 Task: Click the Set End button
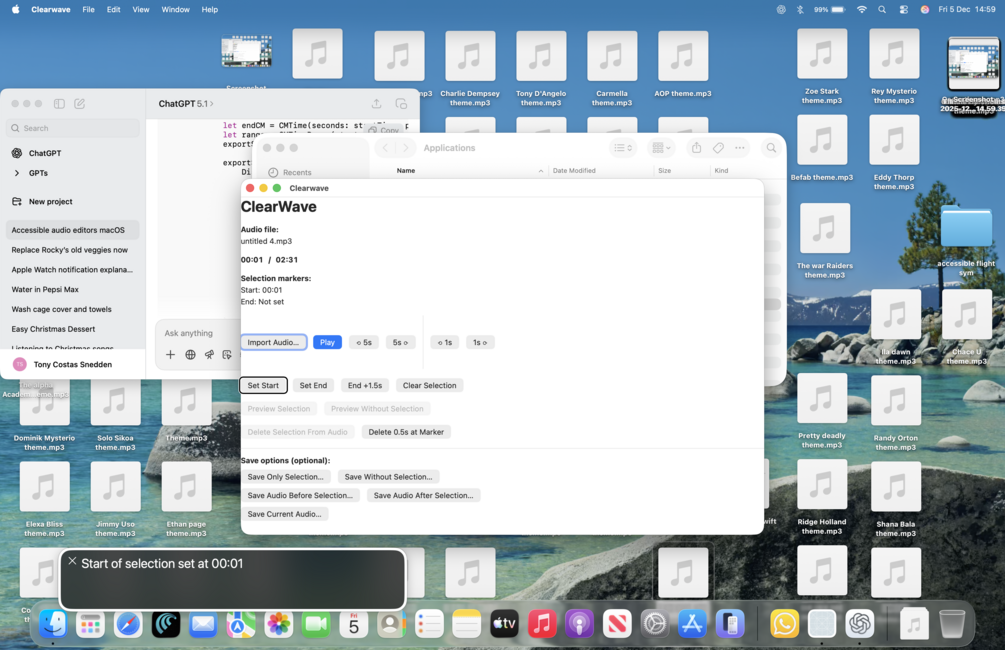[313, 385]
